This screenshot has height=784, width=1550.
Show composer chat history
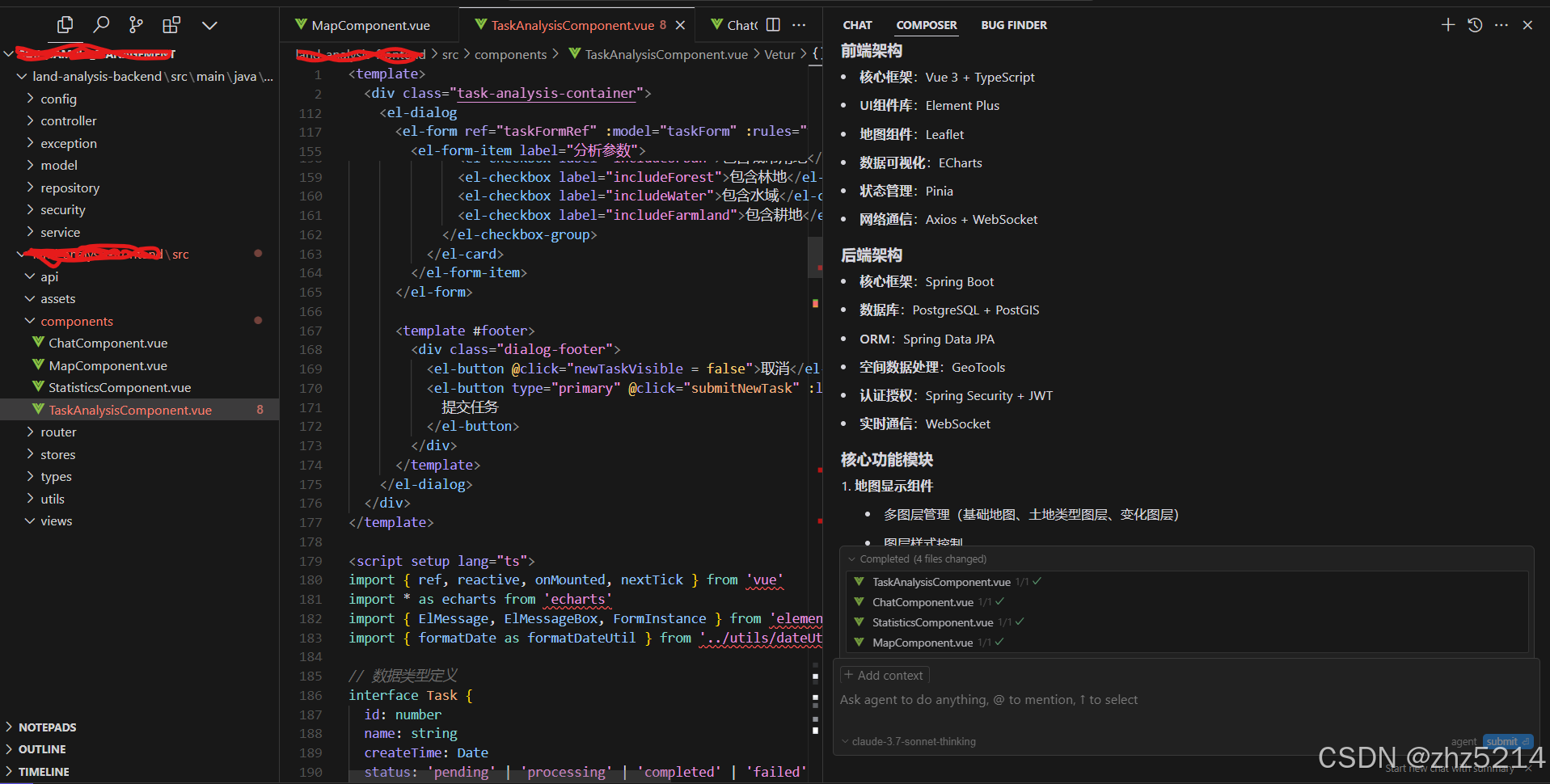coord(1475,25)
